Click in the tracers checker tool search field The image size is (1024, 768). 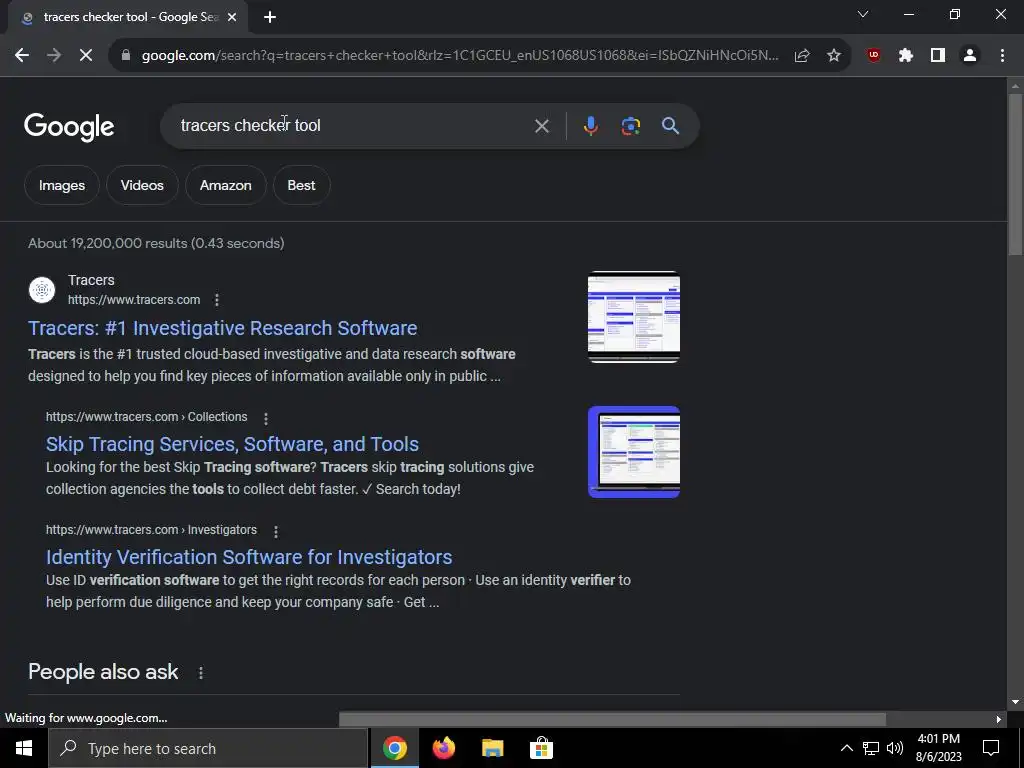click(x=353, y=125)
